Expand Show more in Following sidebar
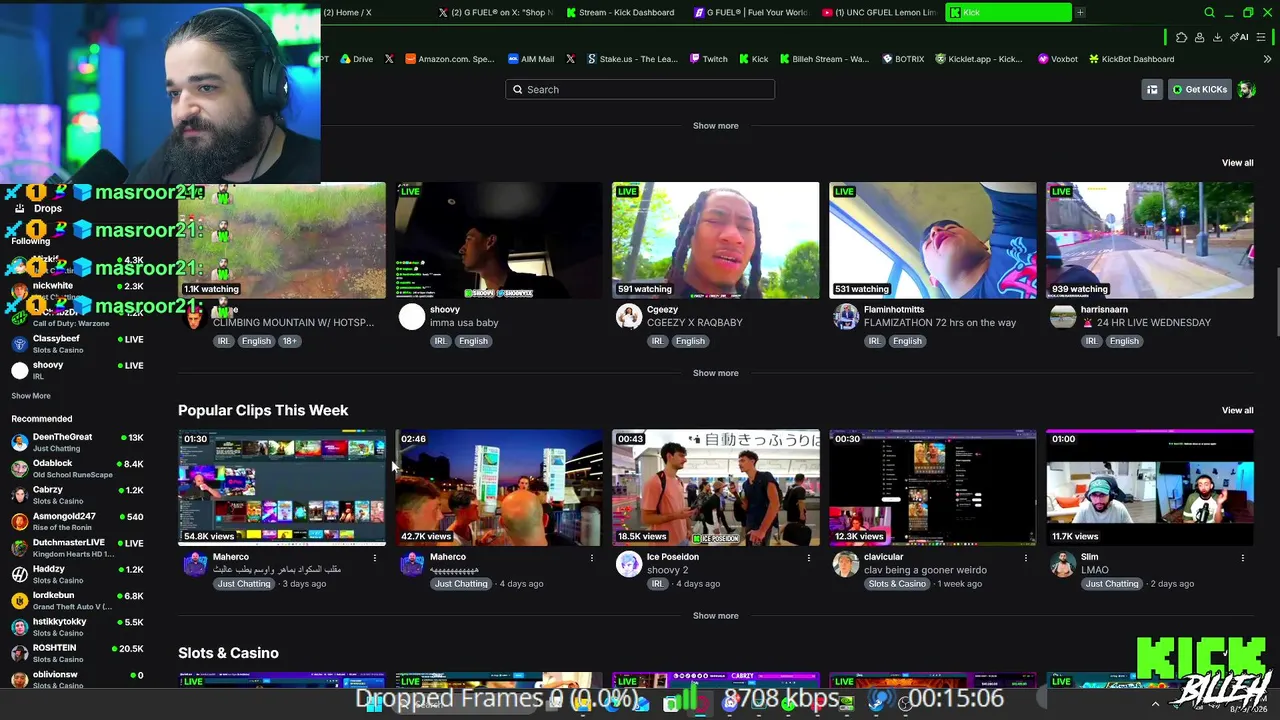The width and height of the screenshot is (1280, 720). (31, 396)
